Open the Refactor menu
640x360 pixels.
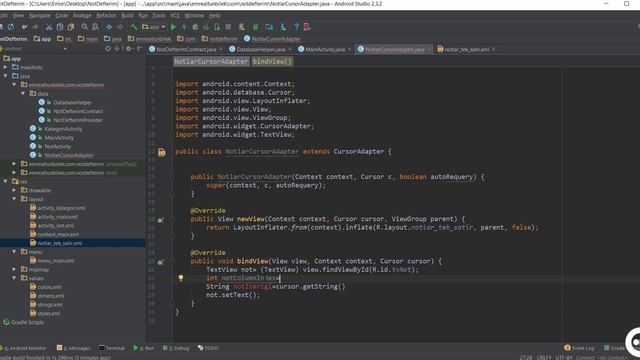tap(106, 16)
